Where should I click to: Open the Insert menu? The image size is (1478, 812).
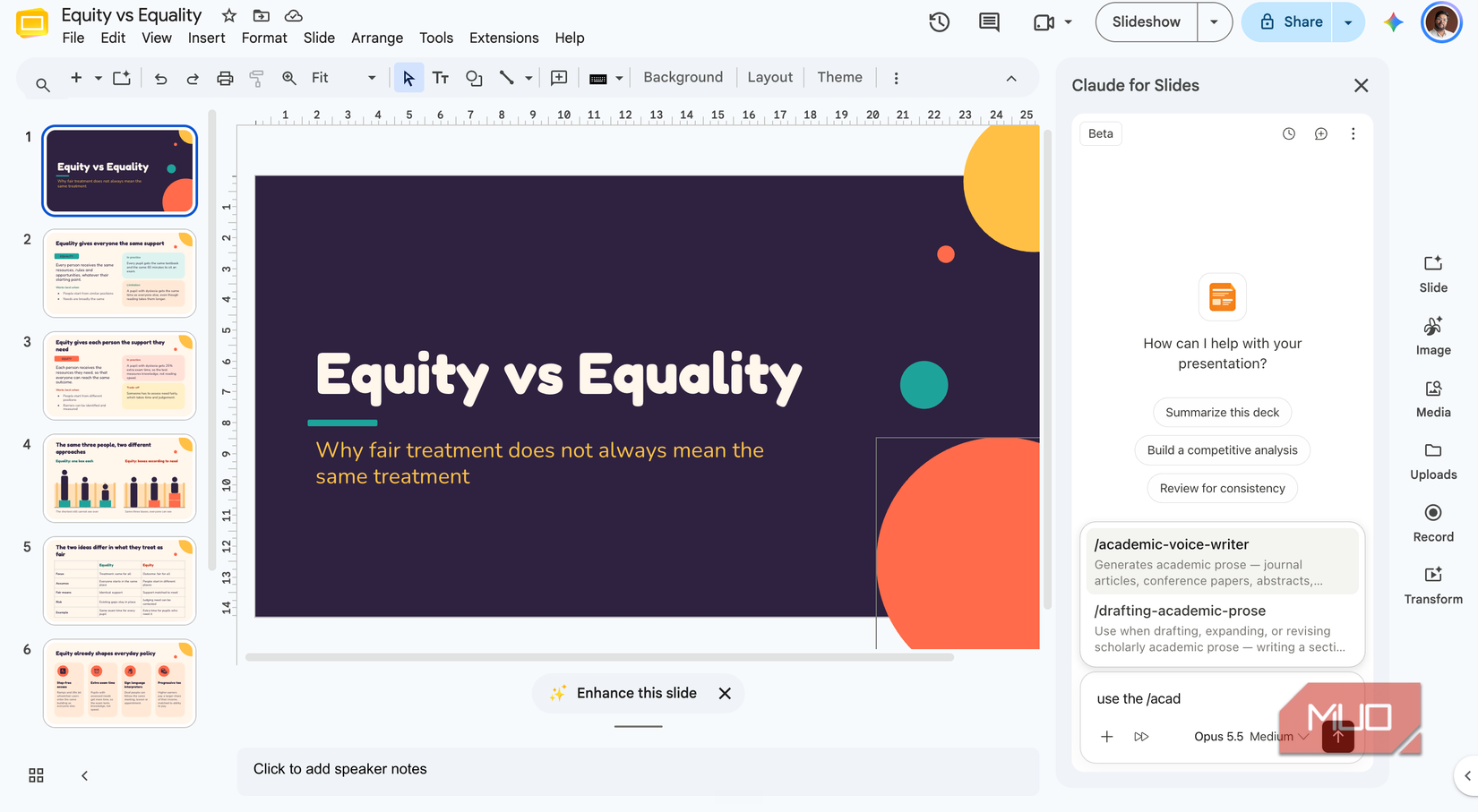coord(206,38)
